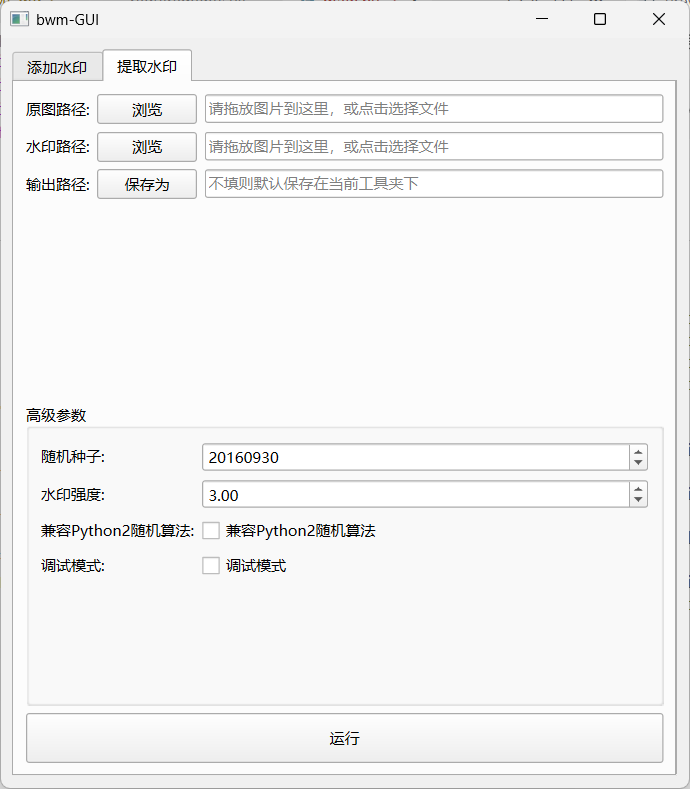Click the 调试模式: row label

pyautogui.click(x=73, y=566)
